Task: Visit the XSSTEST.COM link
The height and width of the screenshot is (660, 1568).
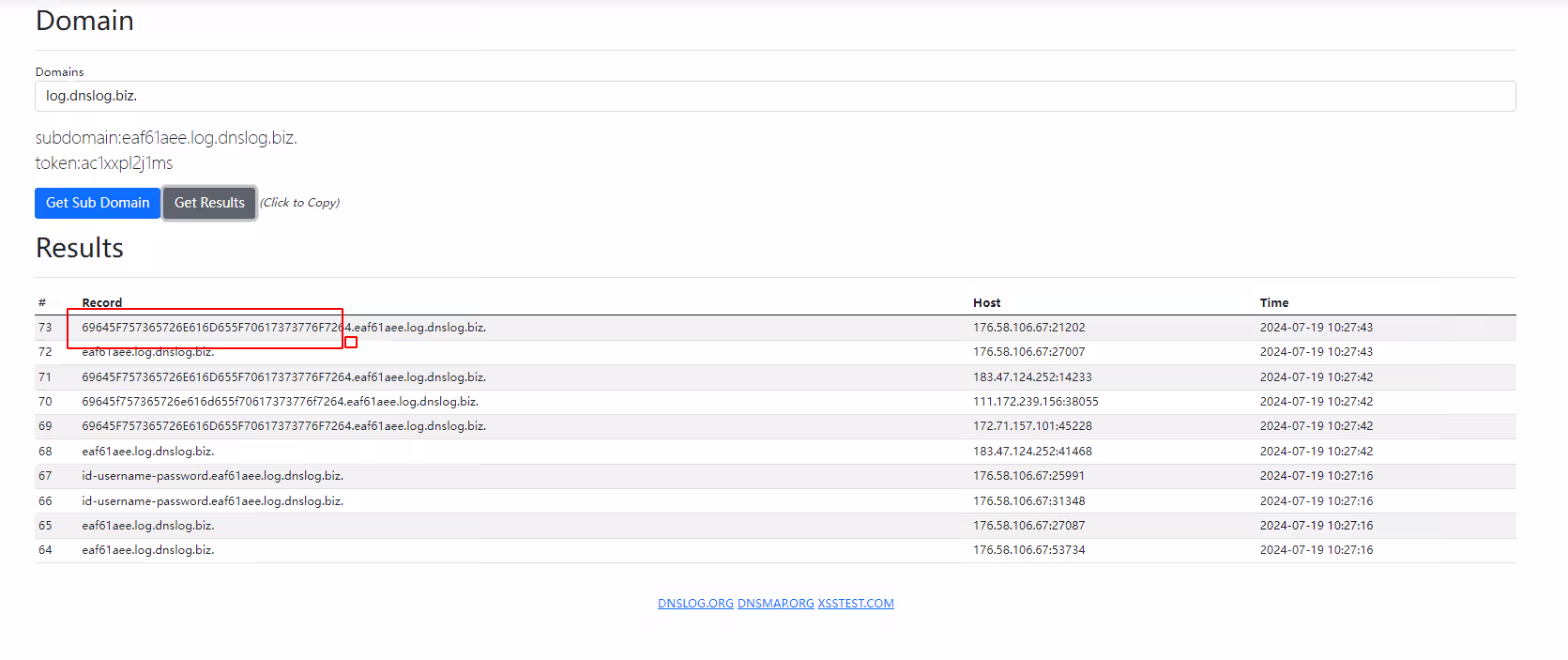Action: tap(855, 604)
